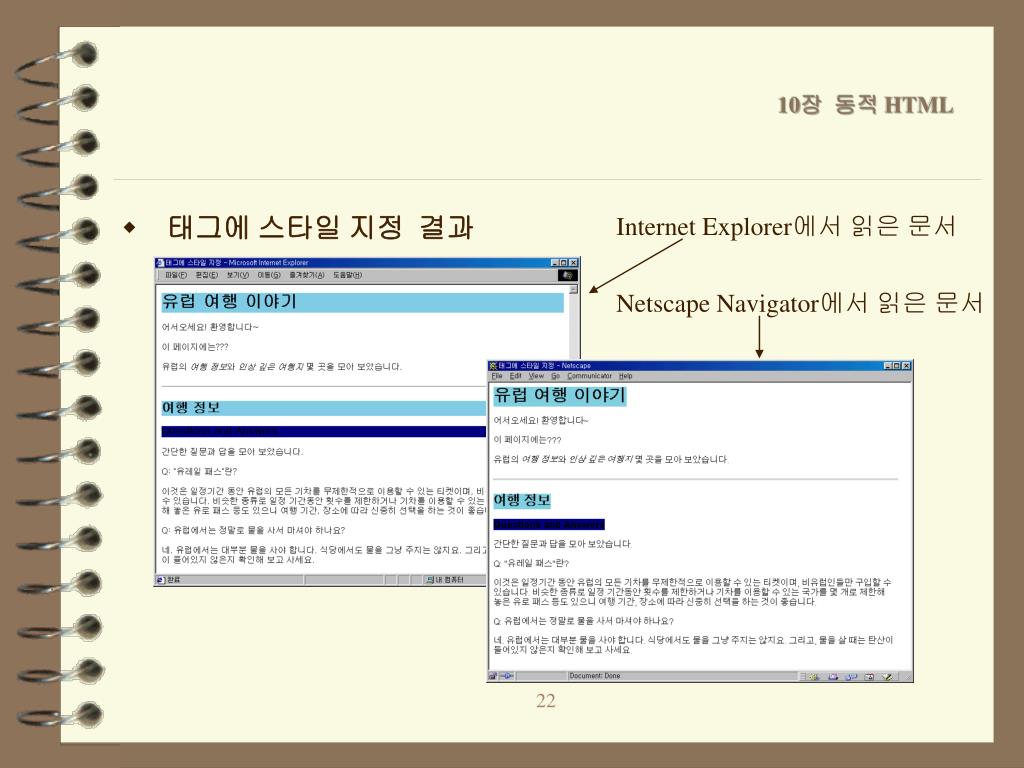
Task: Click the slide page number 22
Action: [x=546, y=701]
